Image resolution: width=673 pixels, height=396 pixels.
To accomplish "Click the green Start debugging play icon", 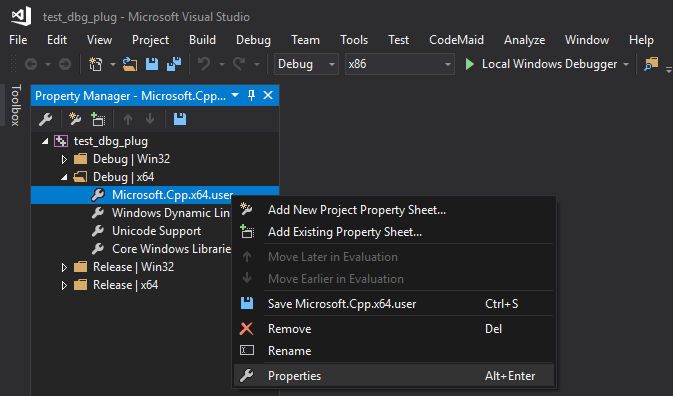I will click(470, 64).
